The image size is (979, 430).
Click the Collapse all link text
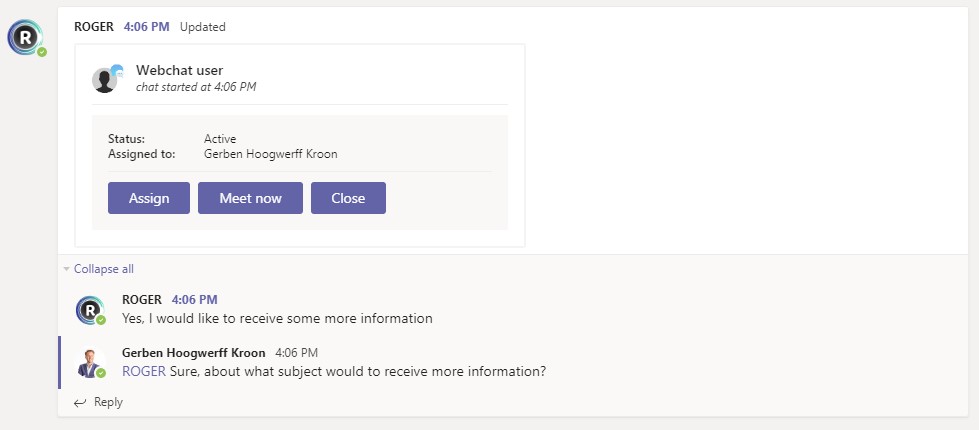tap(104, 269)
